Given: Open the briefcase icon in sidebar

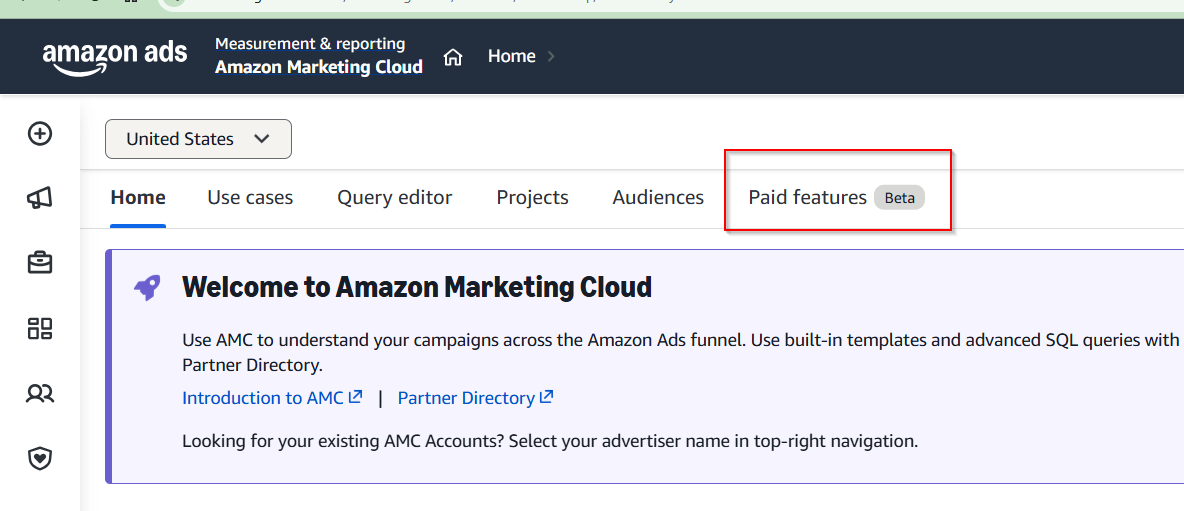Looking at the screenshot, I should 39,263.
